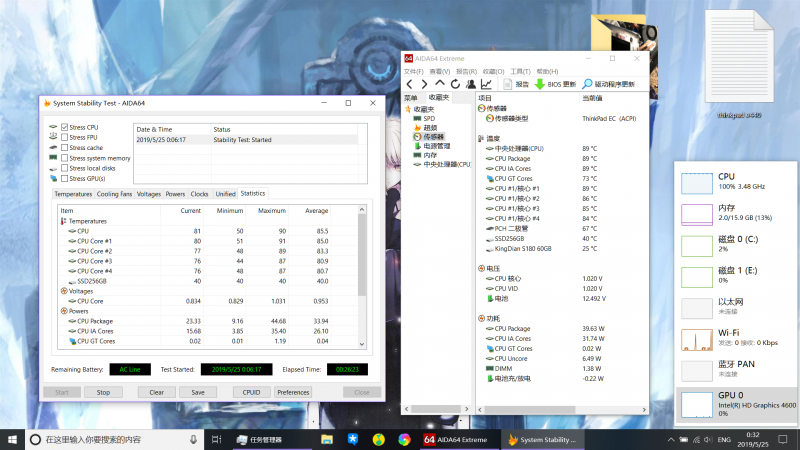Enable the Stress FPU checkbox
Viewport: 800px width, 450px height.
pos(65,137)
